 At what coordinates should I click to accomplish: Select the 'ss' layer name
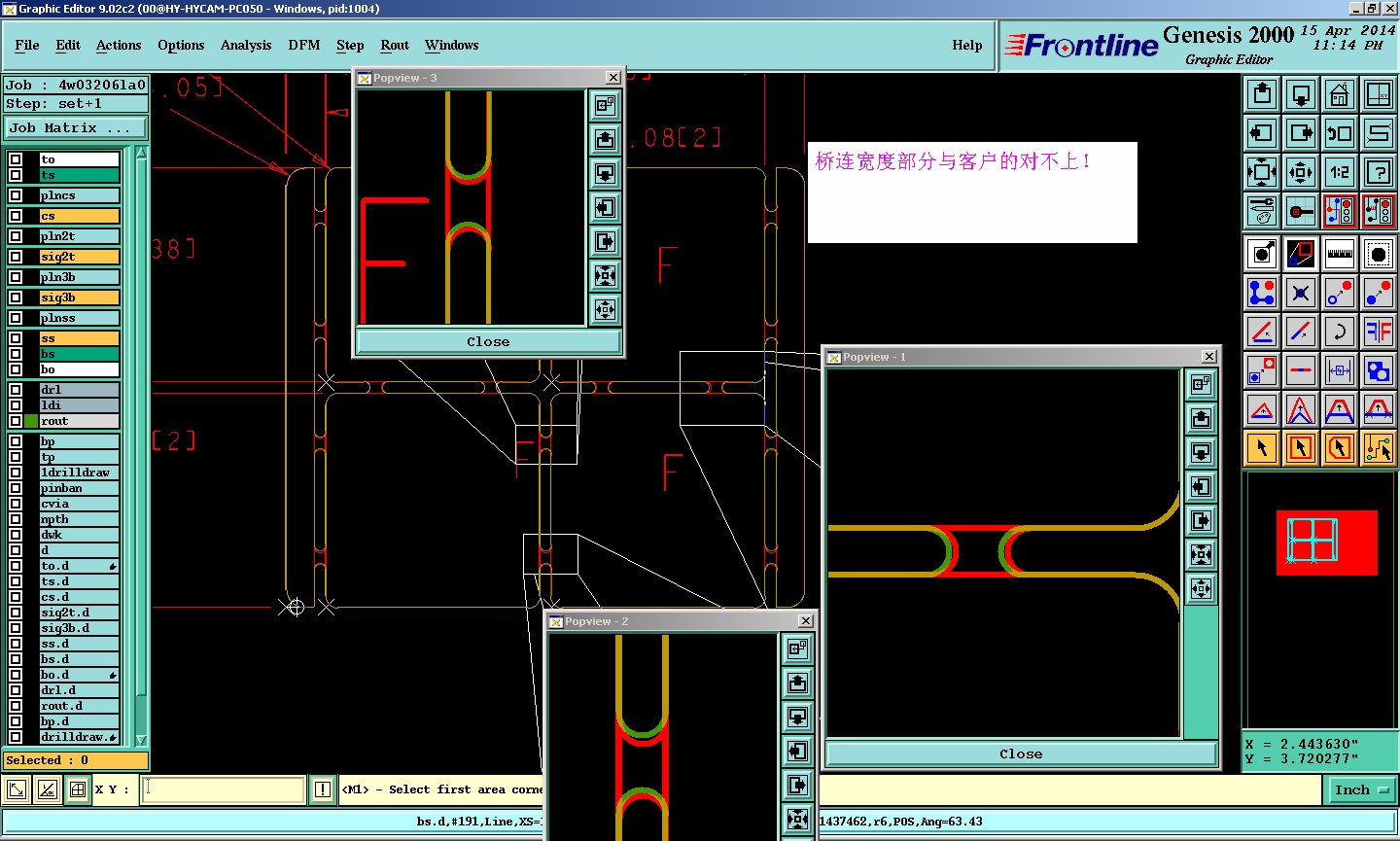(x=80, y=338)
